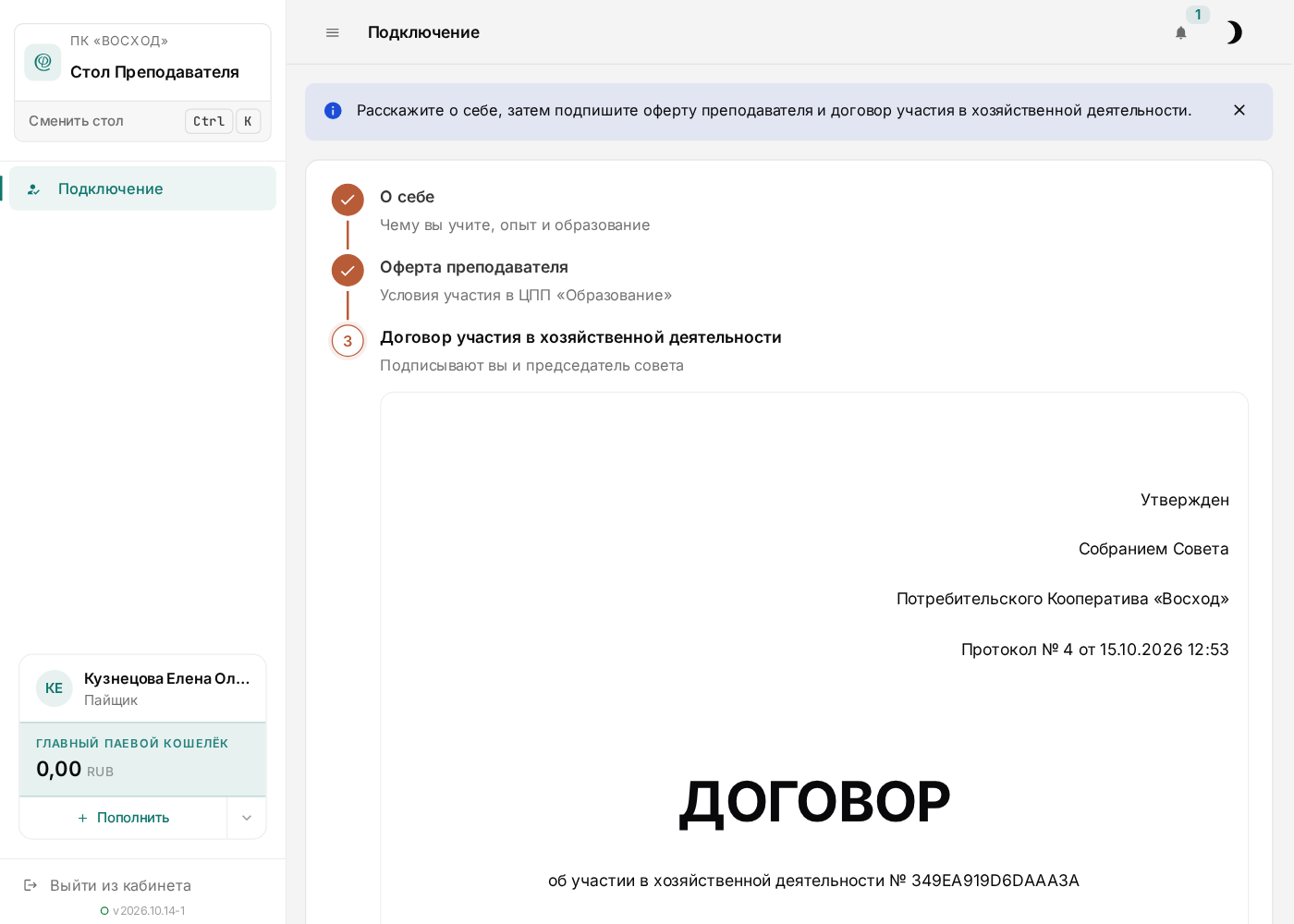Click the Потребительского Кооператива «Восход» line
Image resolution: width=1294 pixels, height=924 pixels.
pos(1063,599)
